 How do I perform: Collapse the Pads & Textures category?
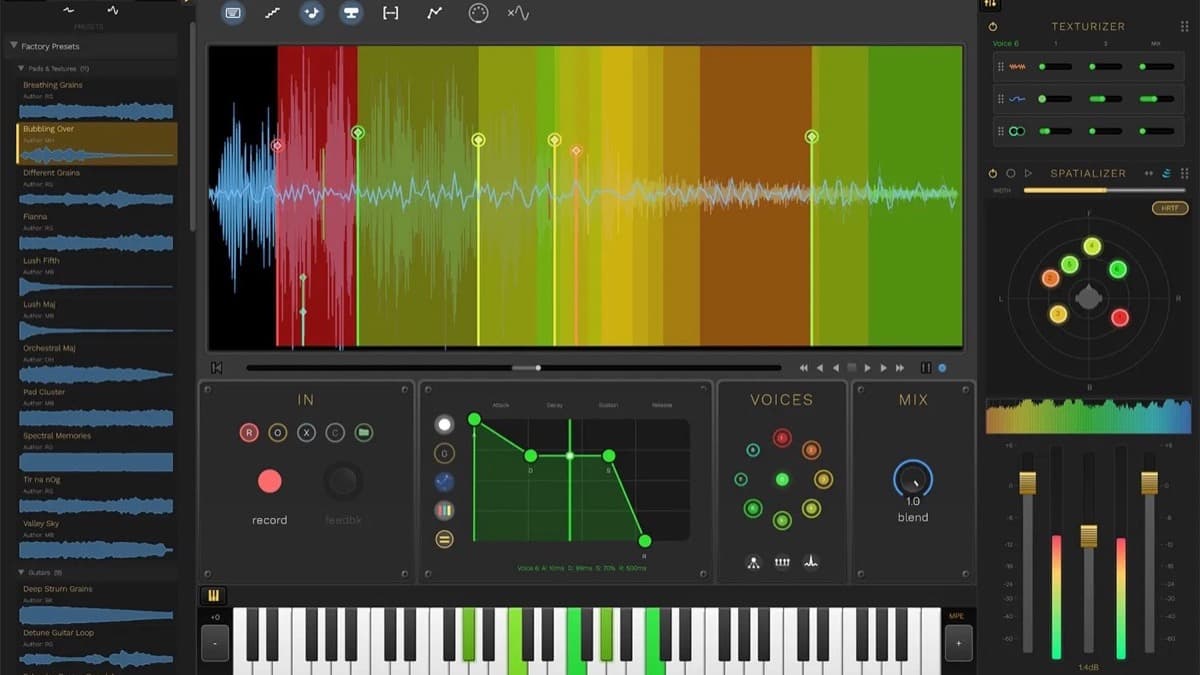22,68
